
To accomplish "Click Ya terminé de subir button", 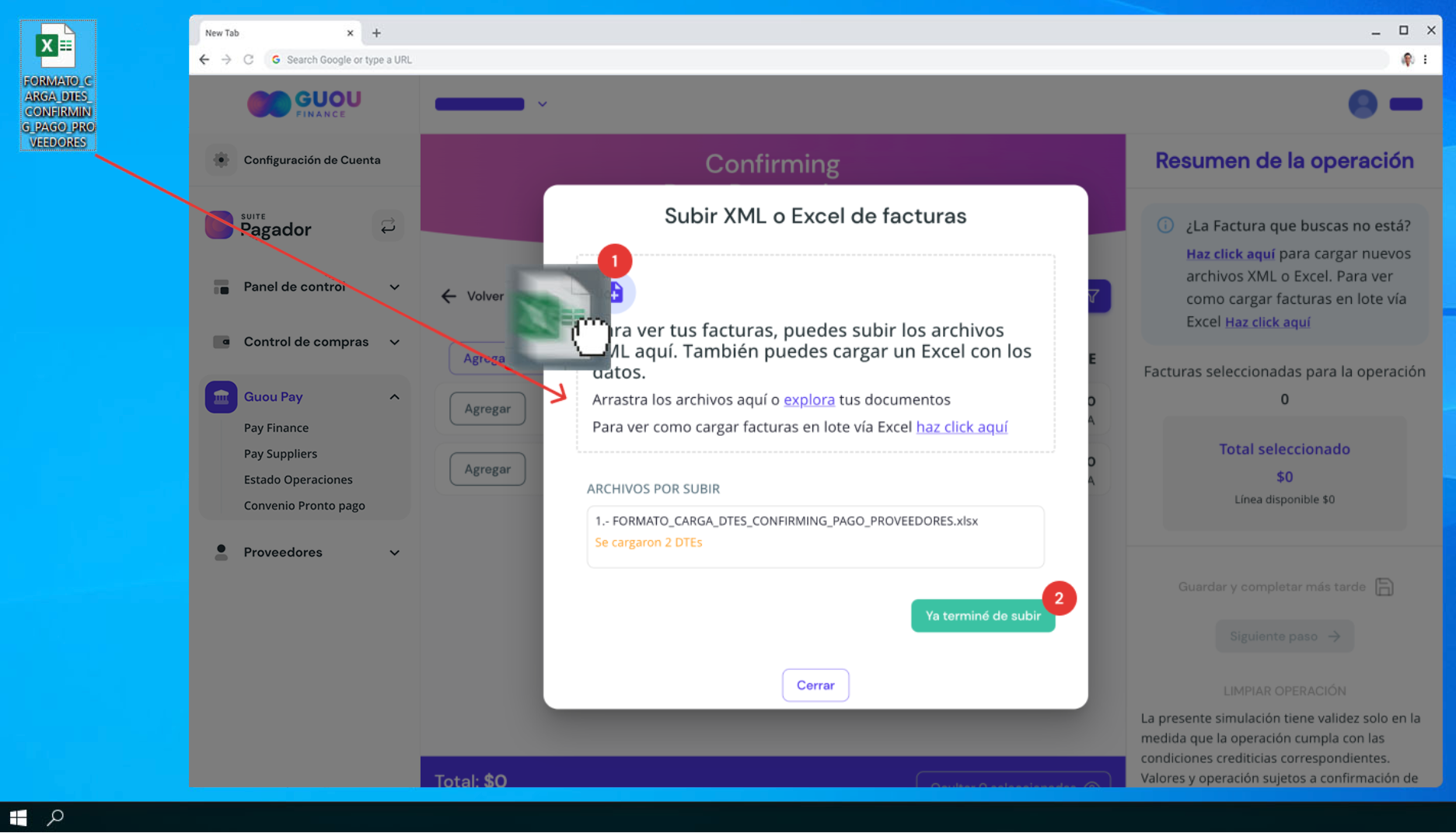I will coord(983,616).
